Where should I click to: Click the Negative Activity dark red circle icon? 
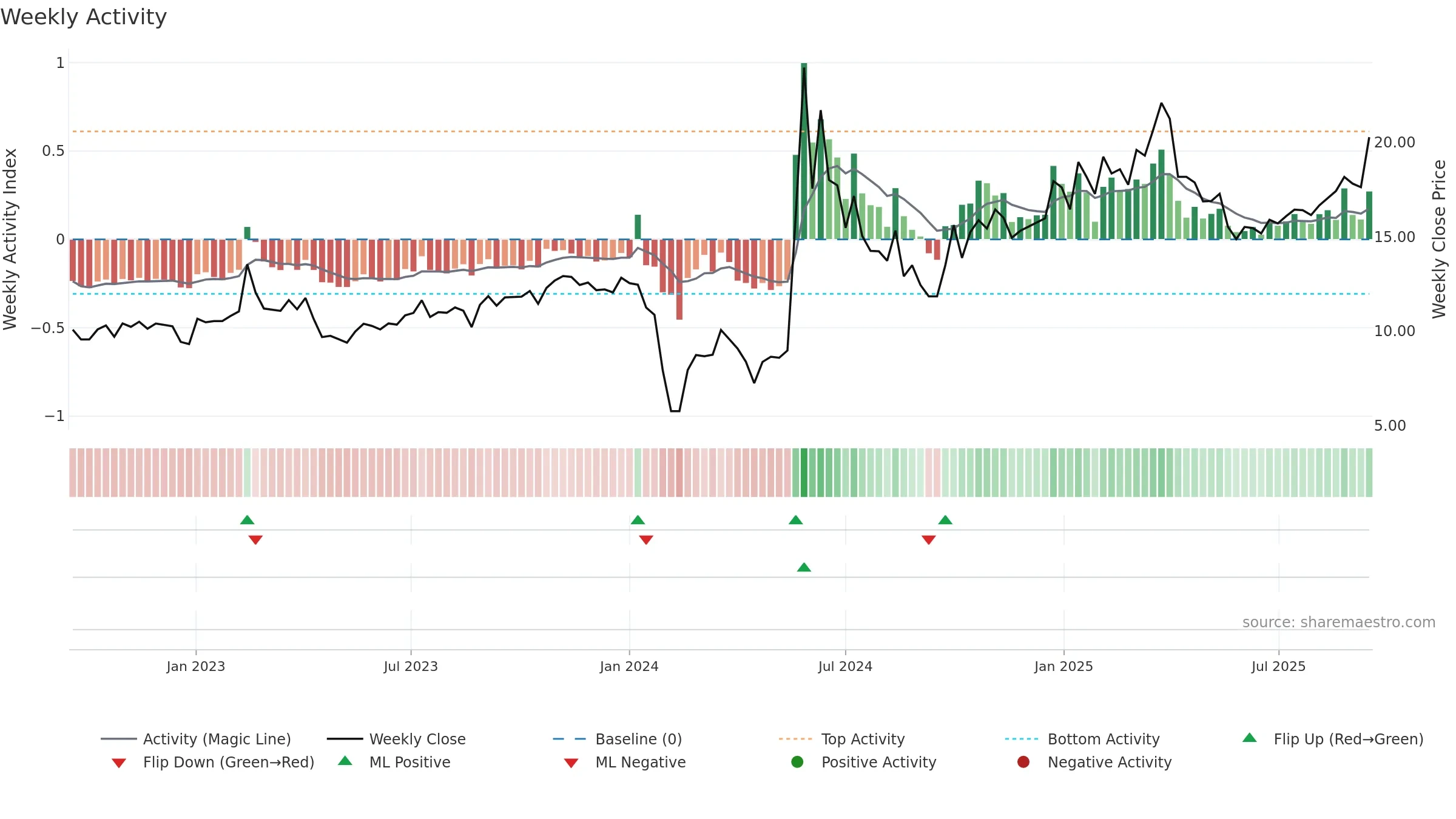coord(1023,762)
